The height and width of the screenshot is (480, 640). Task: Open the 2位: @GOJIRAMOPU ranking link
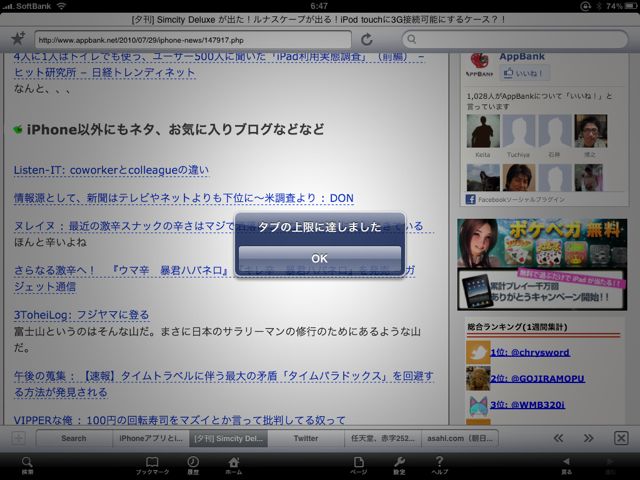pyautogui.click(x=538, y=378)
